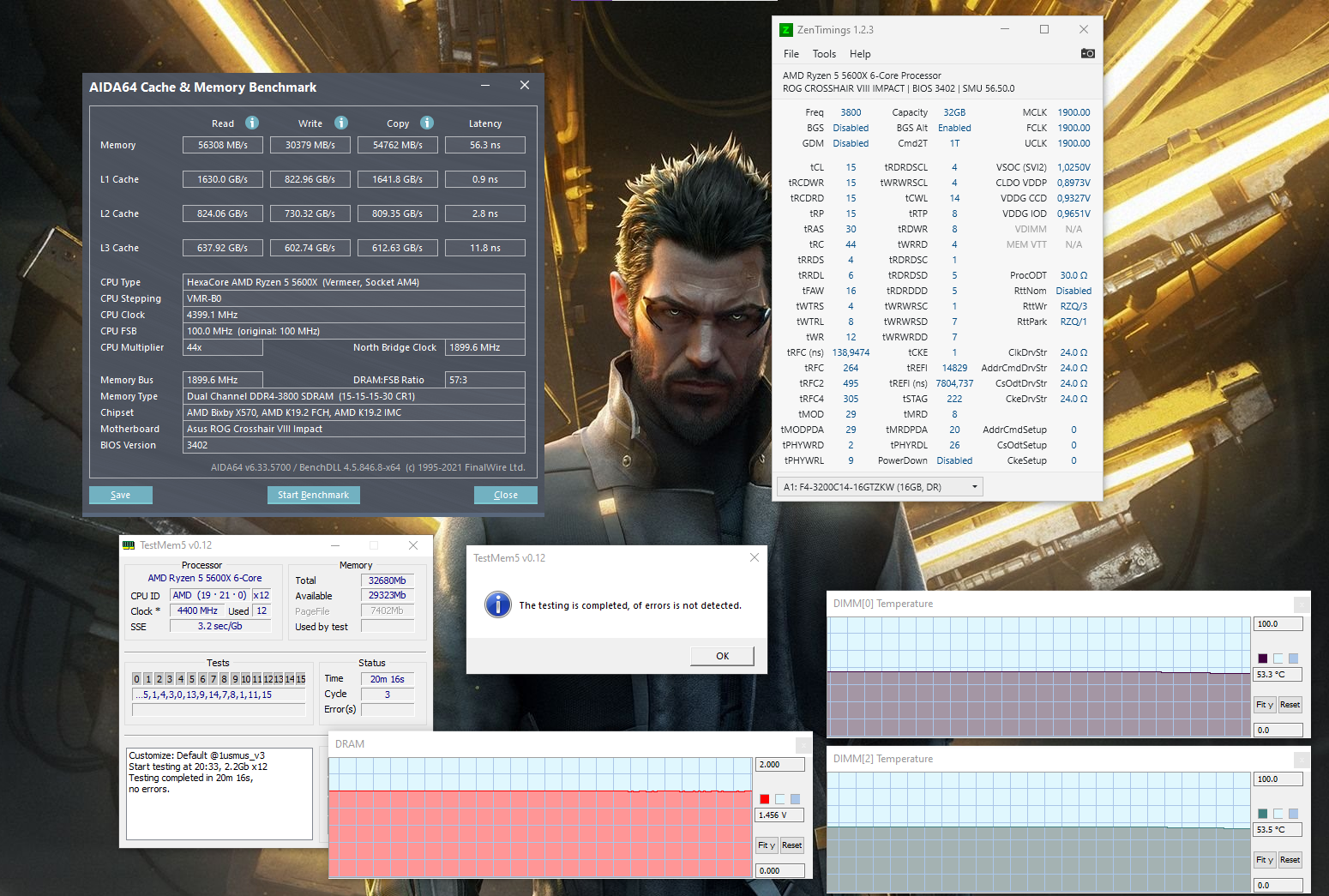Screen dimensions: 1329x896
Task: Pick the red line color swatch in DRAM graph
Action: pyautogui.click(x=765, y=799)
